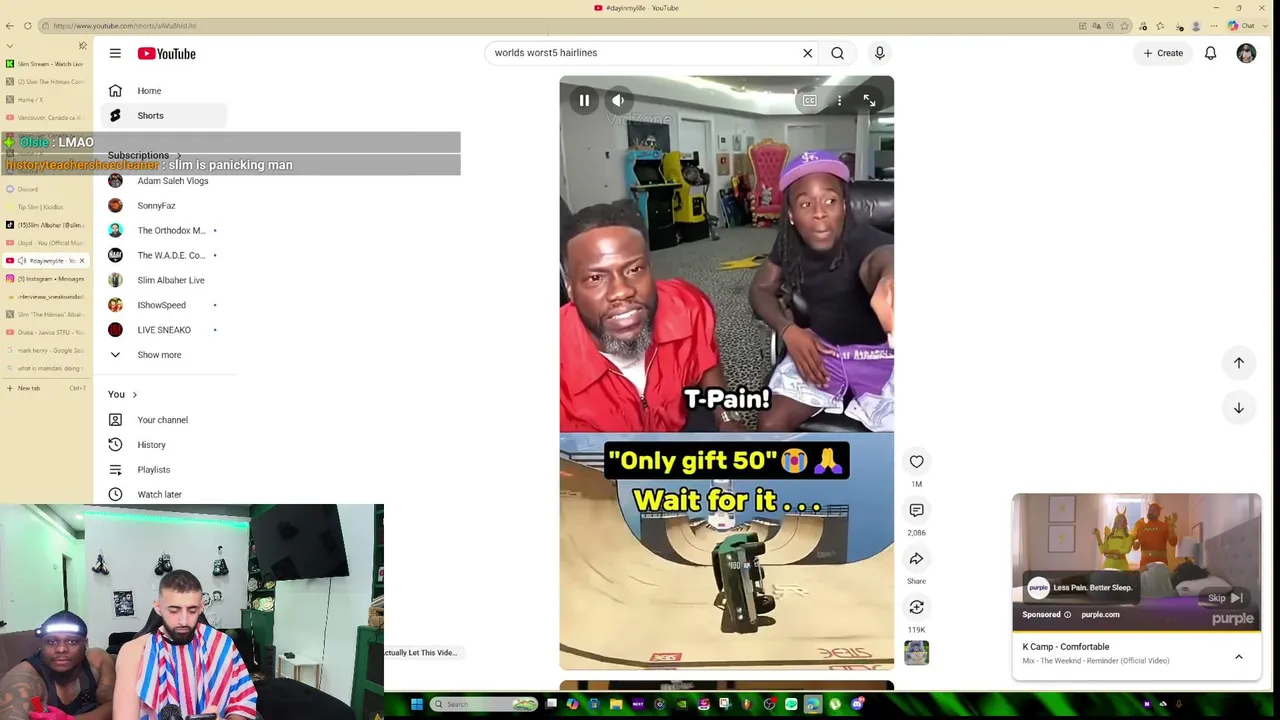Open the Short's sound thumbnail
The width and height of the screenshot is (1280, 720).
pos(916,653)
